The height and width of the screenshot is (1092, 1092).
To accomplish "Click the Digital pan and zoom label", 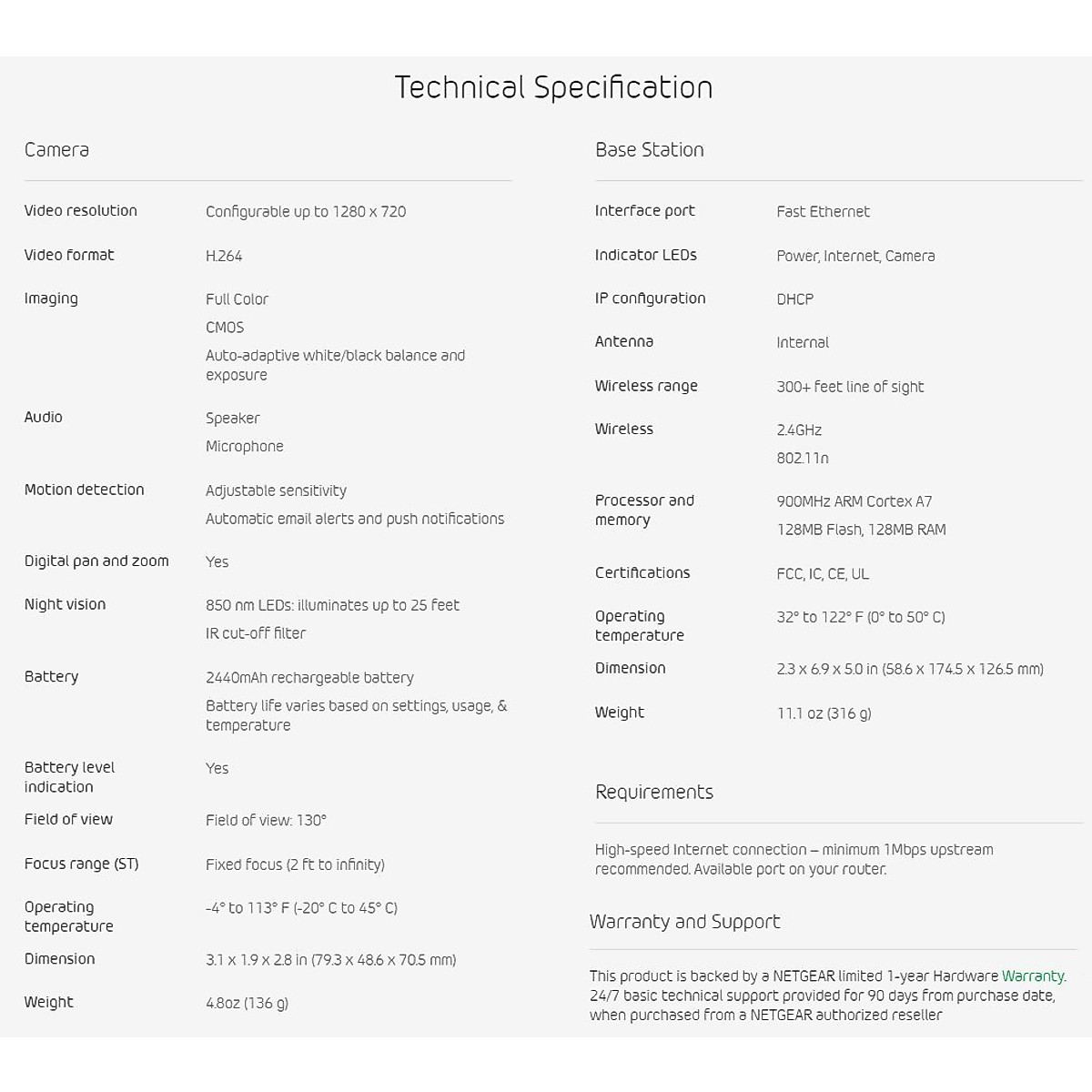I will click(x=96, y=561).
